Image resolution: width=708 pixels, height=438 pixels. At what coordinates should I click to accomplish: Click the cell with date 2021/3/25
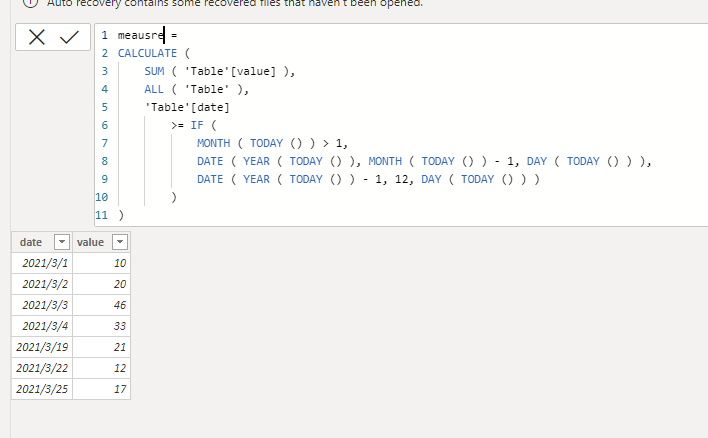(42, 389)
